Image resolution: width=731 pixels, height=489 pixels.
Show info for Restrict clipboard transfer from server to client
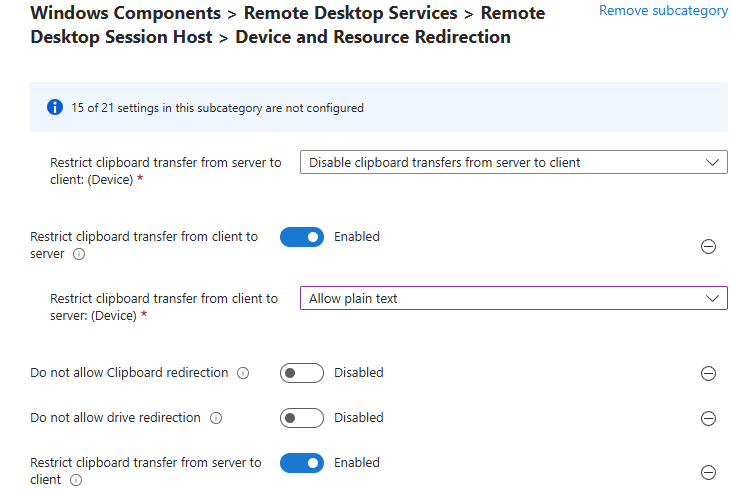(76, 480)
